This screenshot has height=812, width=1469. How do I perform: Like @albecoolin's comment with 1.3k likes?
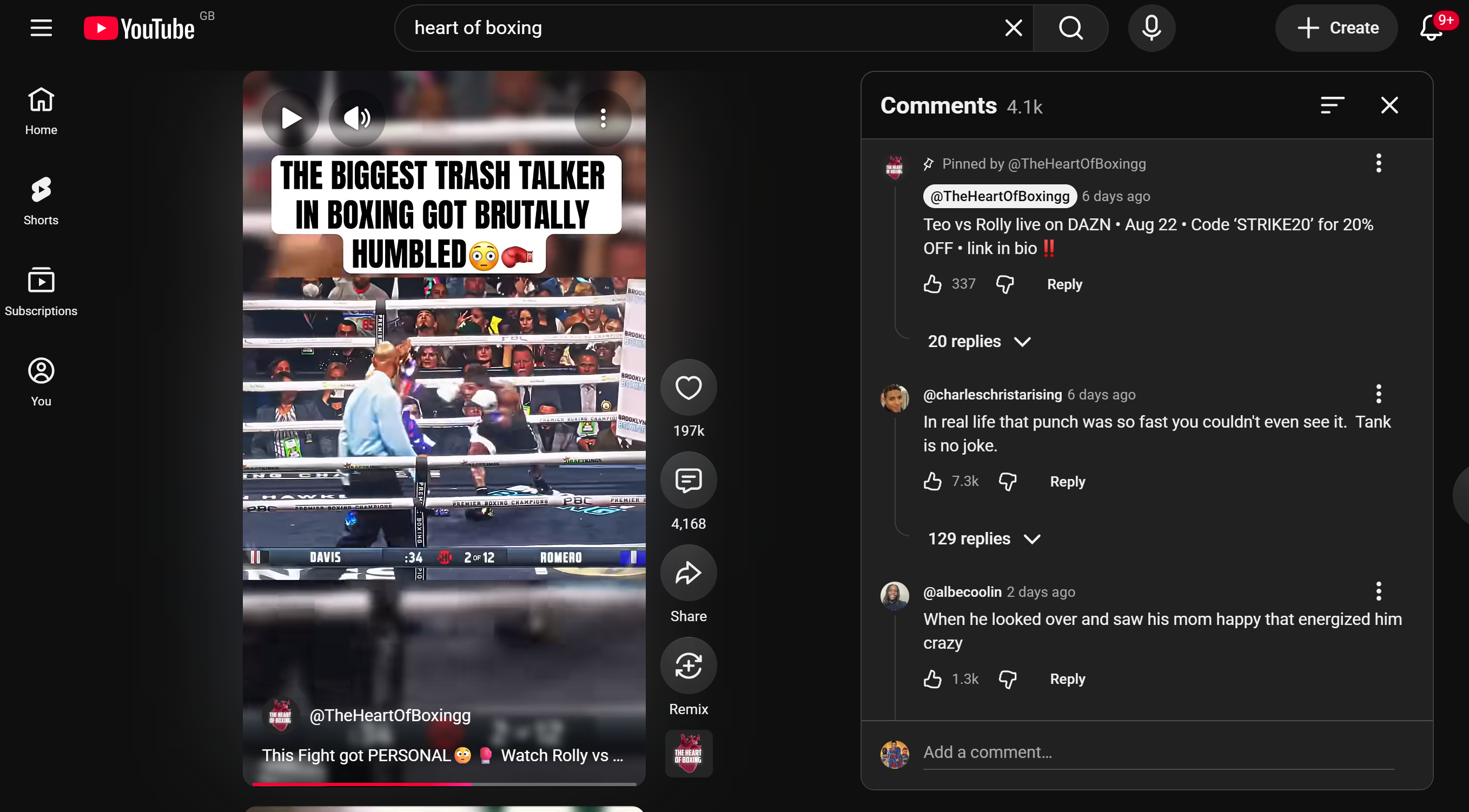tap(932, 678)
